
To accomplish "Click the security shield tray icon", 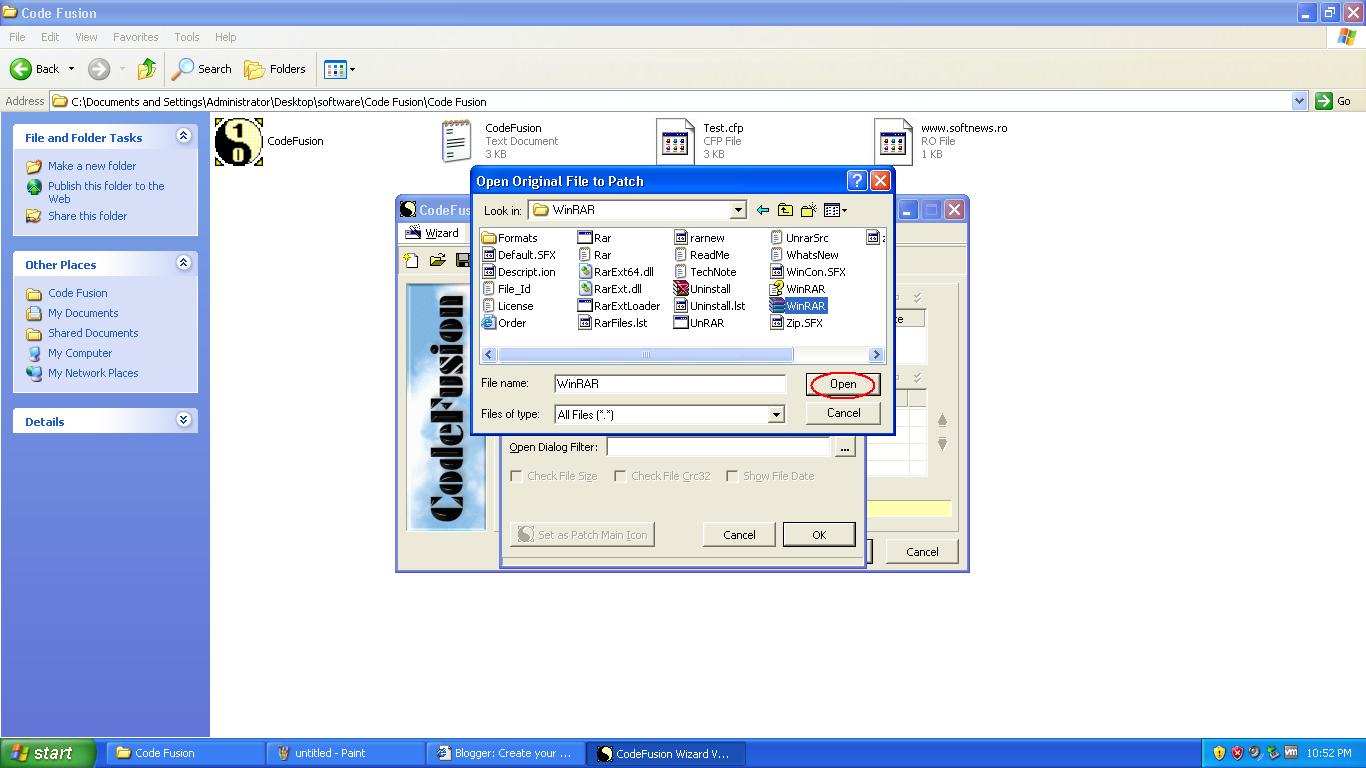I will 1218,753.
